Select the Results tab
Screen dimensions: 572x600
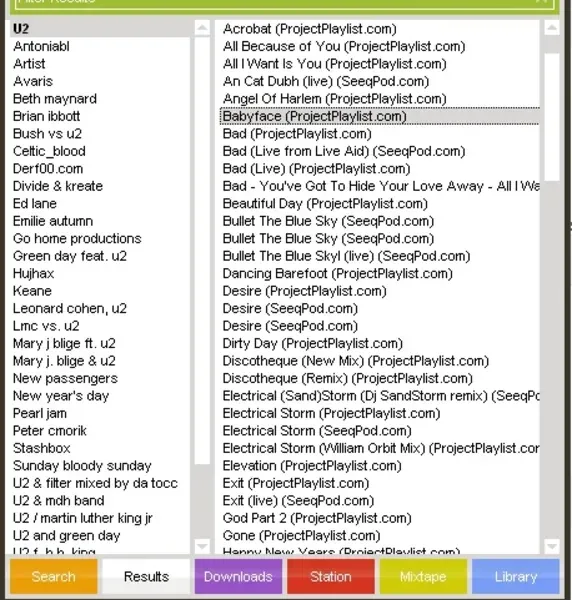pyautogui.click(x=146, y=576)
